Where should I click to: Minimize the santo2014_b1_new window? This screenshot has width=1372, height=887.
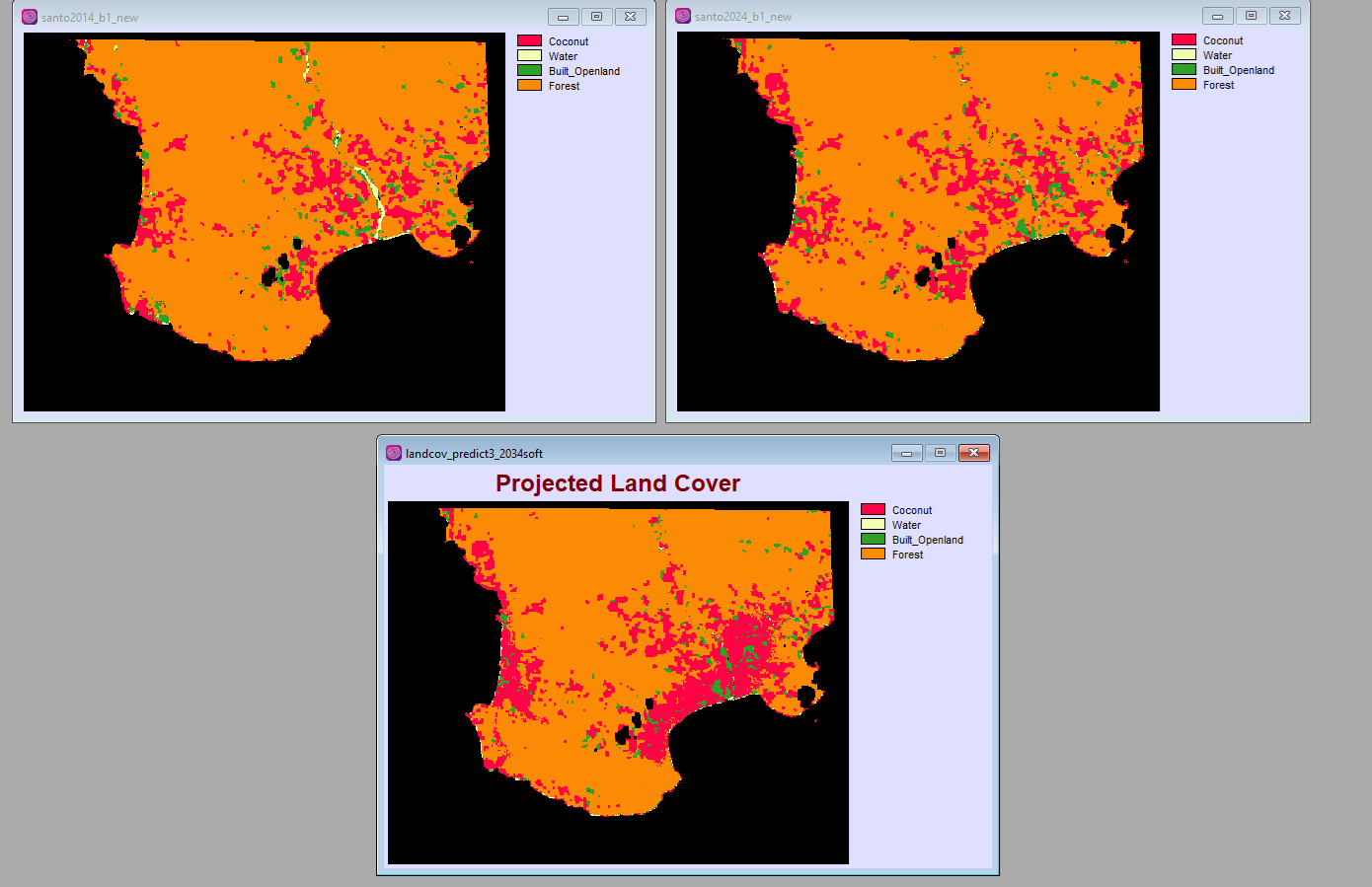(563, 17)
